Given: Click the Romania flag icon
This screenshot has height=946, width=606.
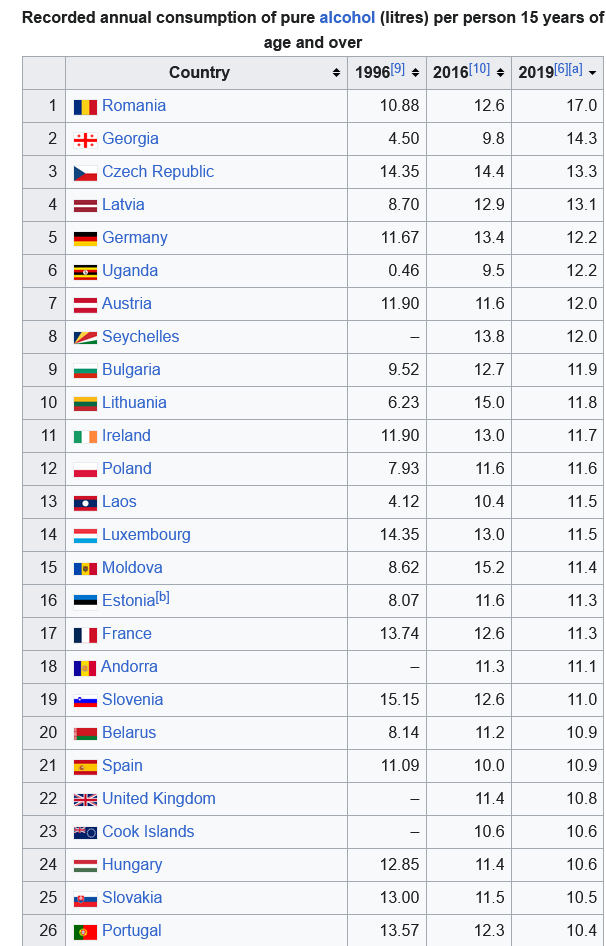Looking at the screenshot, I should [85, 107].
